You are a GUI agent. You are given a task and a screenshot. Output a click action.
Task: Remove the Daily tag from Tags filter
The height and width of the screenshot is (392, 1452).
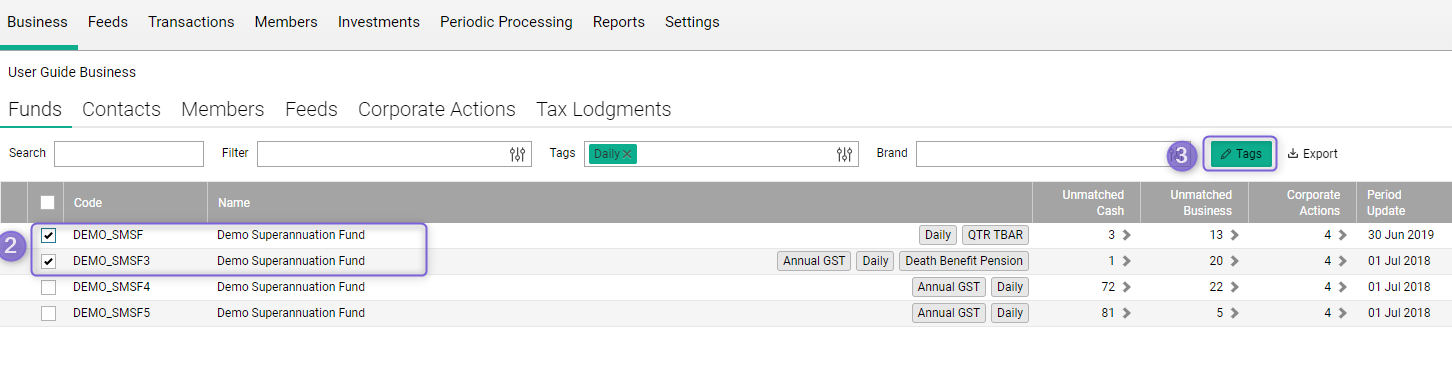tap(627, 154)
